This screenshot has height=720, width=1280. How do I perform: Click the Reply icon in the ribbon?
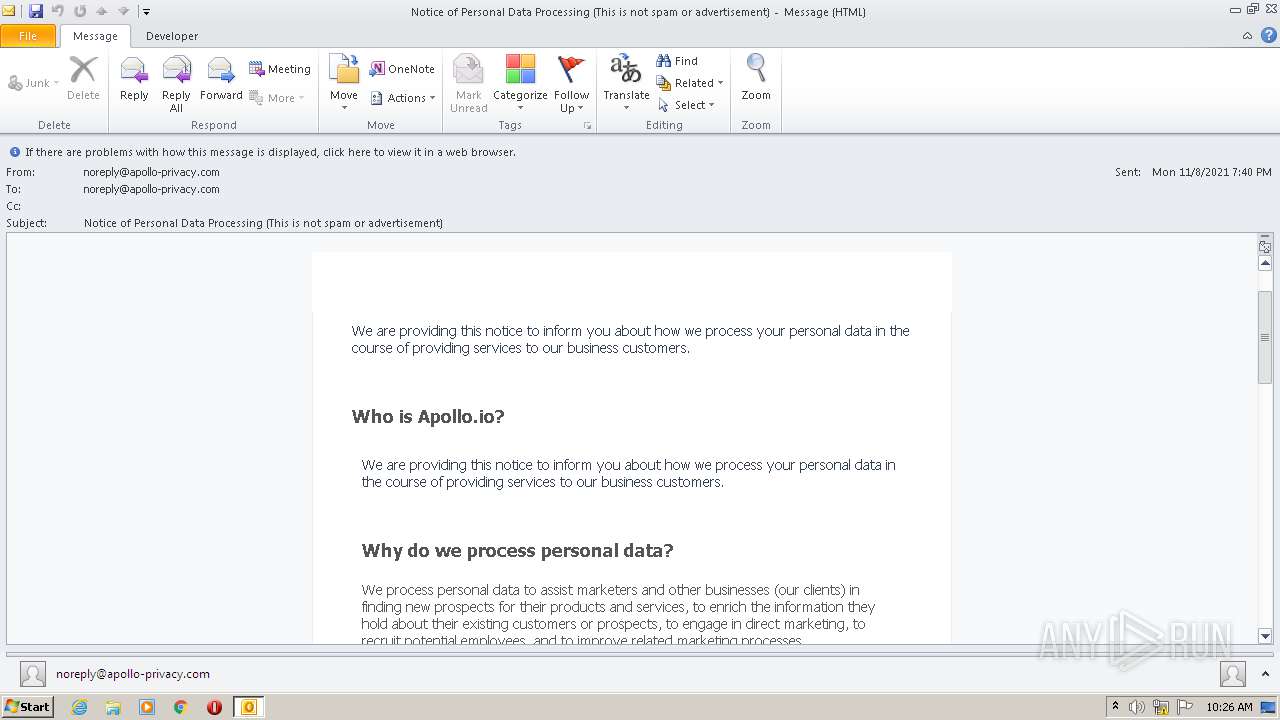tap(134, 80)
